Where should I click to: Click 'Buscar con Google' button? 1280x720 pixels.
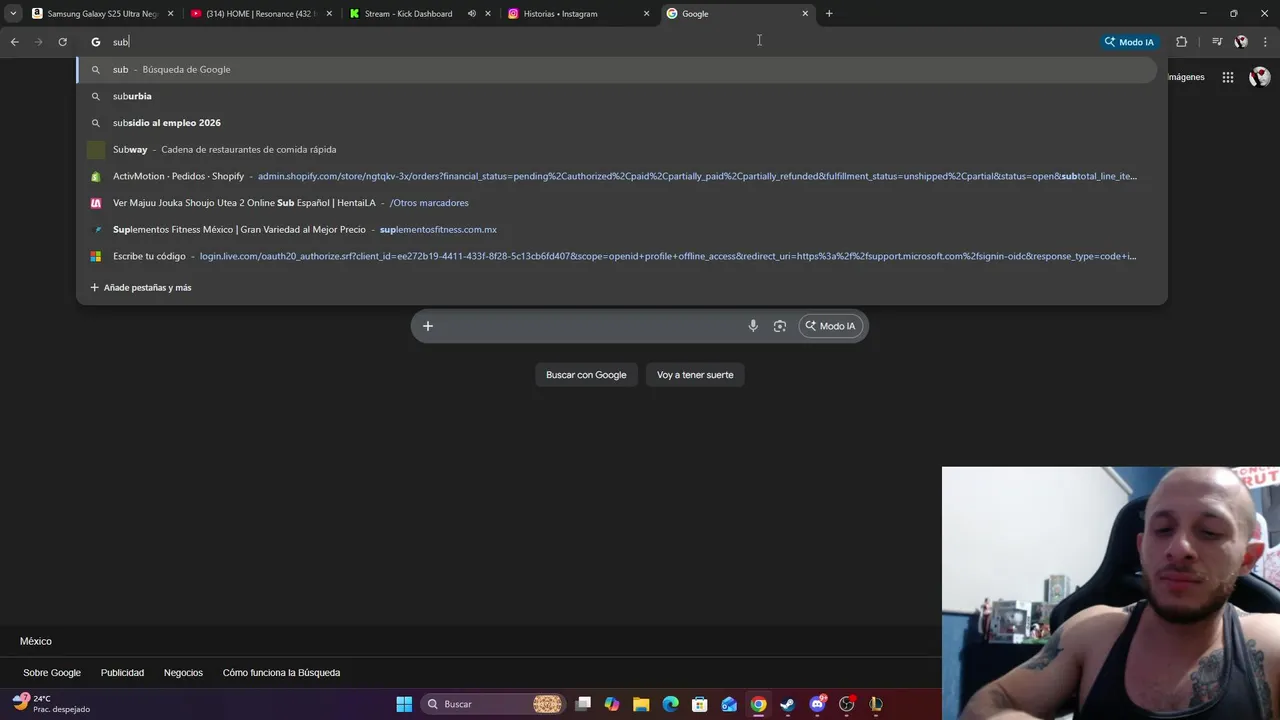coord(586,375)
